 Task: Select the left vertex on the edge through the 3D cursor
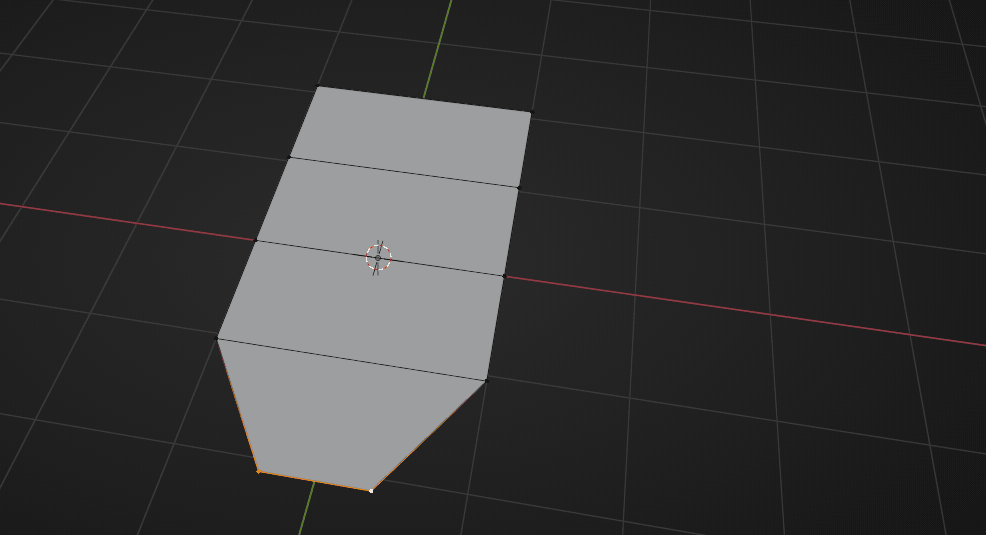point(256,240)
